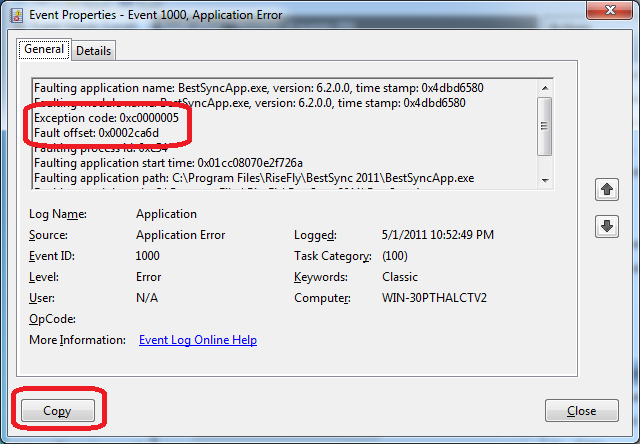Click the Task Category value (100)
This screenshot has width=640, height=444.
click(395, 256)
